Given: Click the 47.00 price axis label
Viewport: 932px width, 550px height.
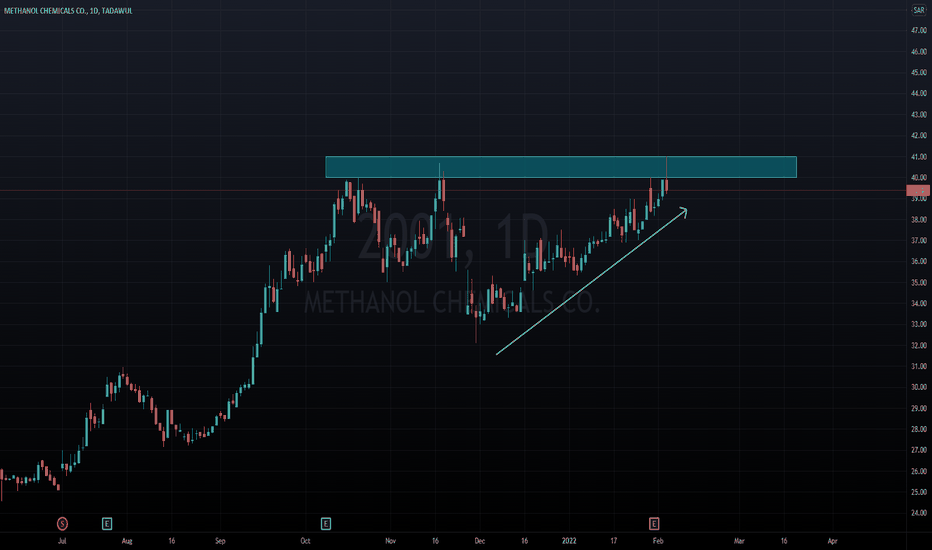Looking at the screenshot, I should pos(919,30).
